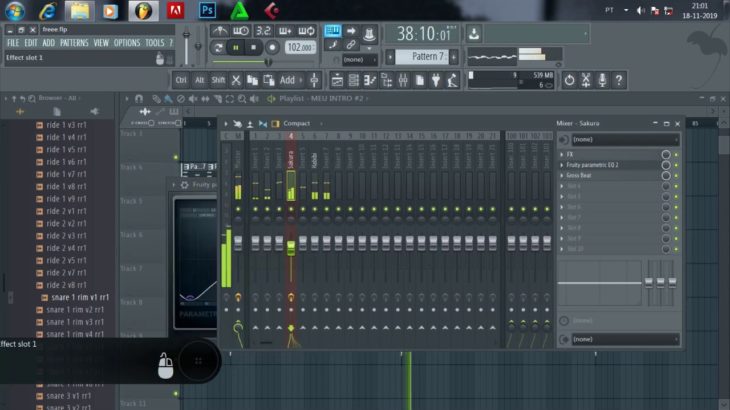Click the 3.2 countdown before recording icon

coord(263,31)
